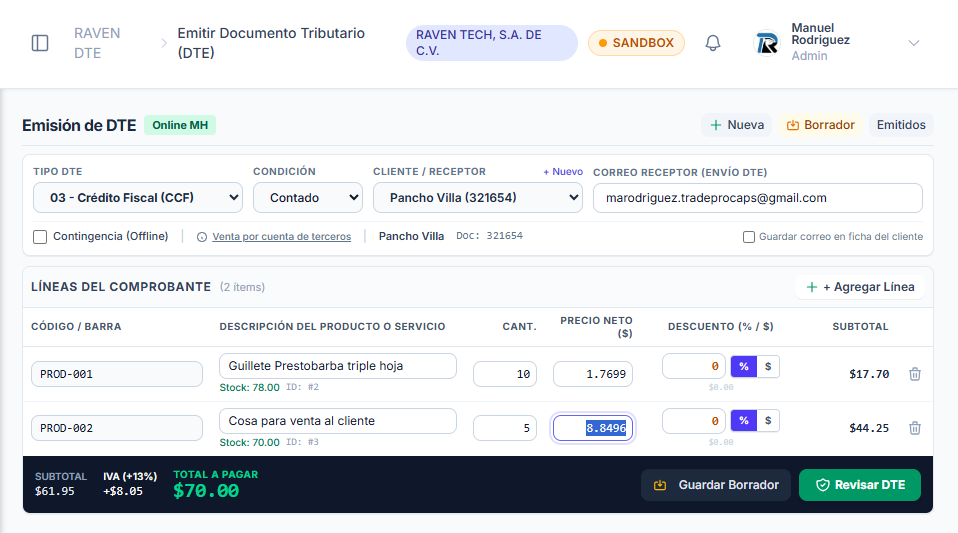Select dollar discount for PROD-002
Screen dimensions: 958x533
(x=768, y=421)
